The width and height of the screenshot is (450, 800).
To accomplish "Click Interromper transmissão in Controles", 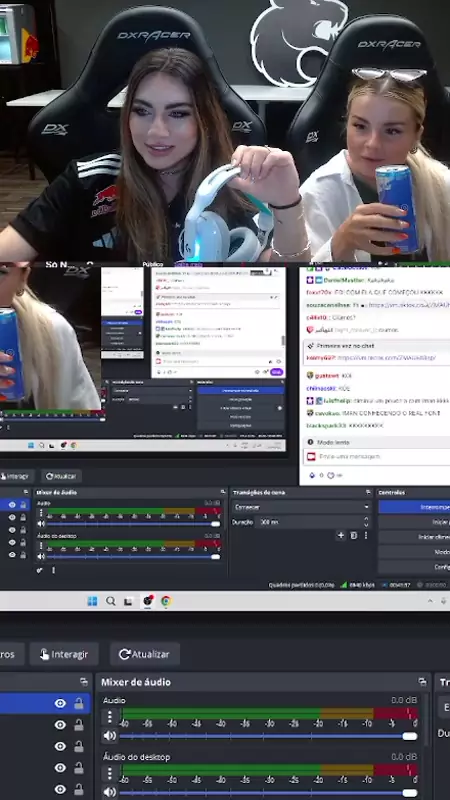I will (414, 507).
